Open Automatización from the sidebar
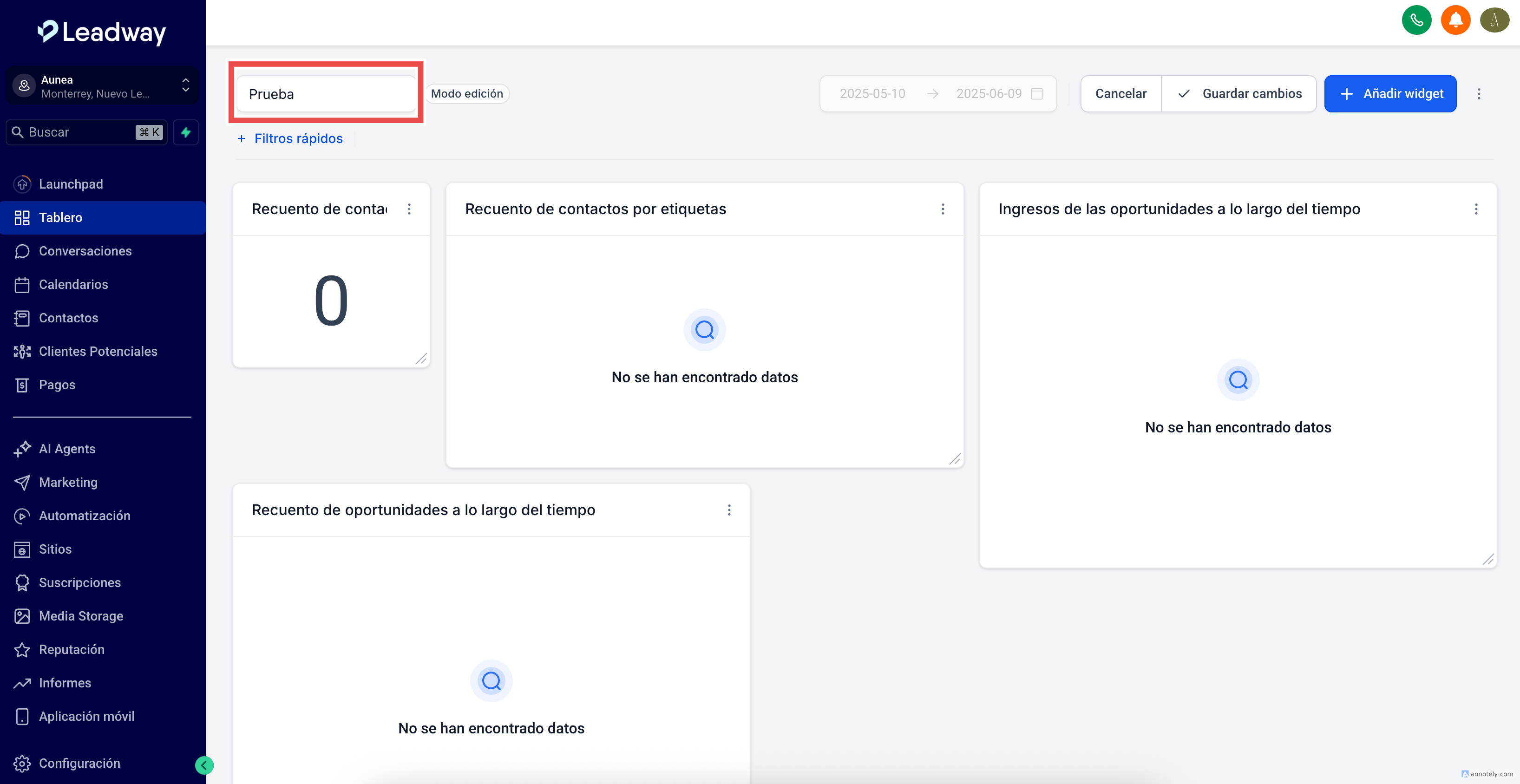 [85, 516]
